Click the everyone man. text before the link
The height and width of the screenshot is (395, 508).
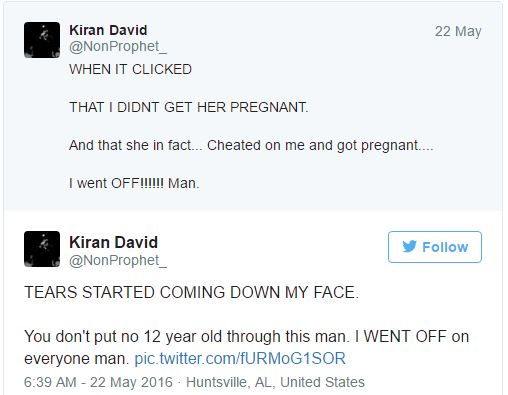tap(76, 359)
